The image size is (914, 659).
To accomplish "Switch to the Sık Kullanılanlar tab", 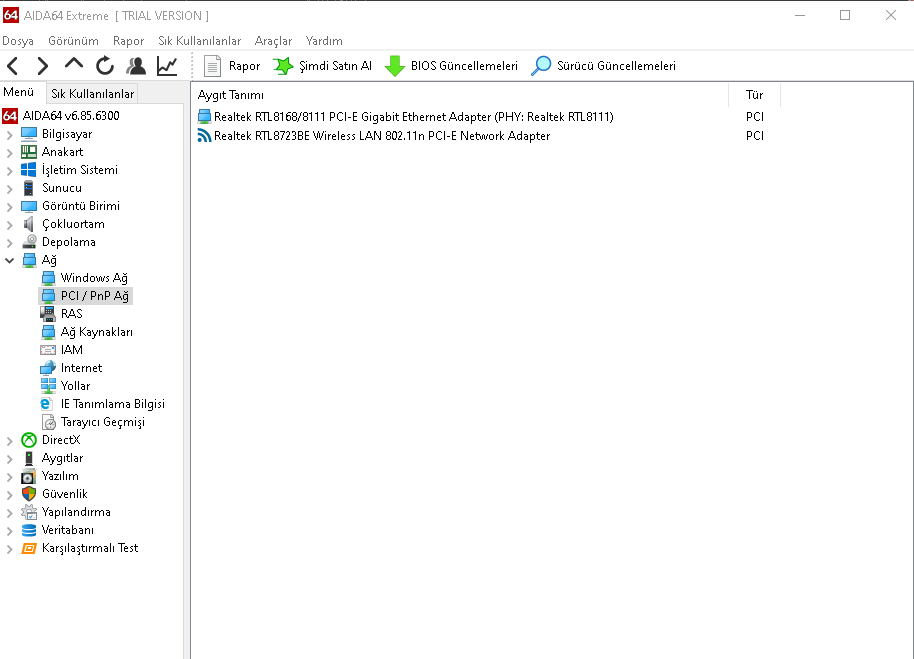I will pos(93,94).
